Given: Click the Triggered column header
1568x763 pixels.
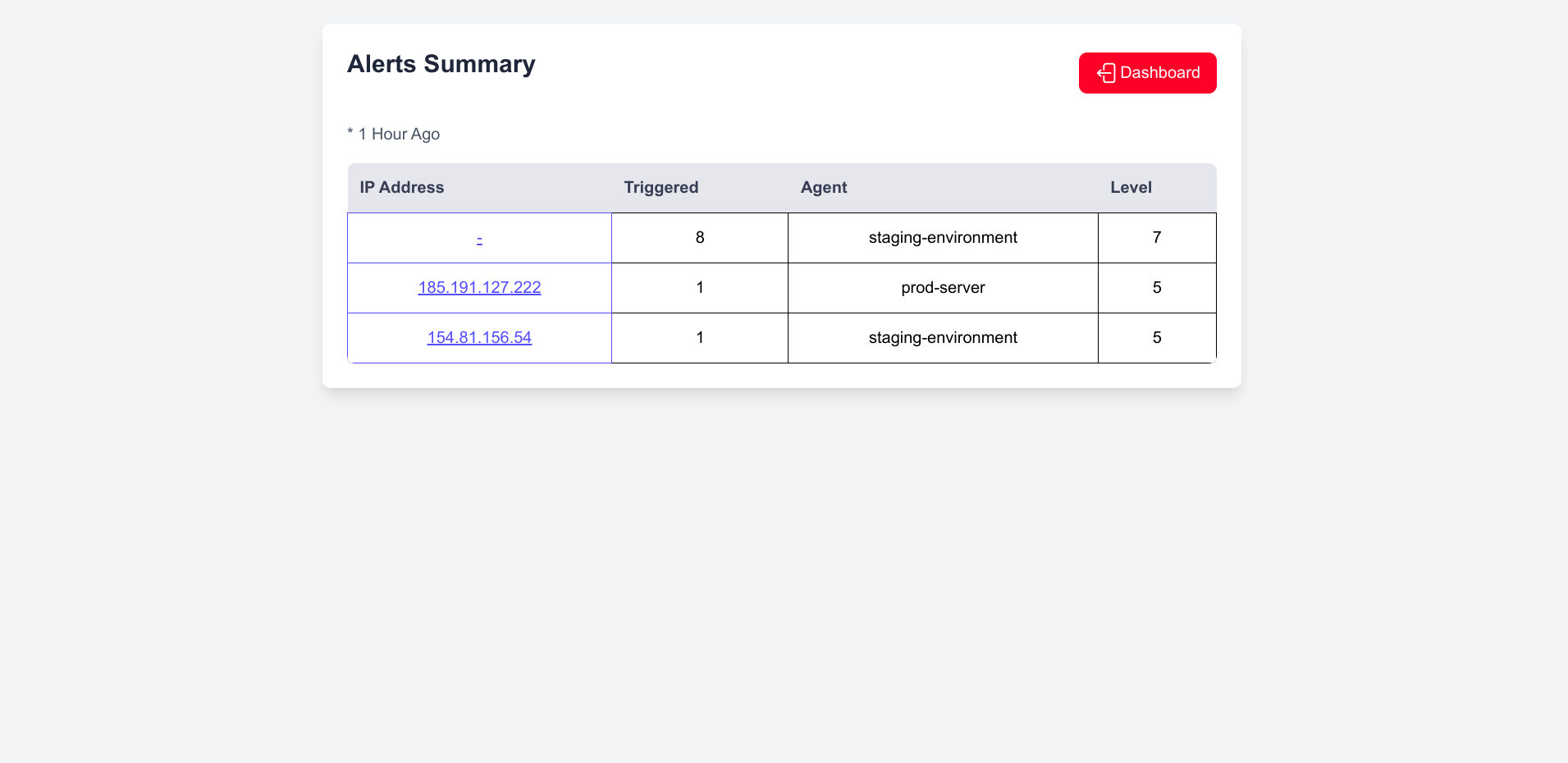Looking at the screenshot, I should click(661, 188).
